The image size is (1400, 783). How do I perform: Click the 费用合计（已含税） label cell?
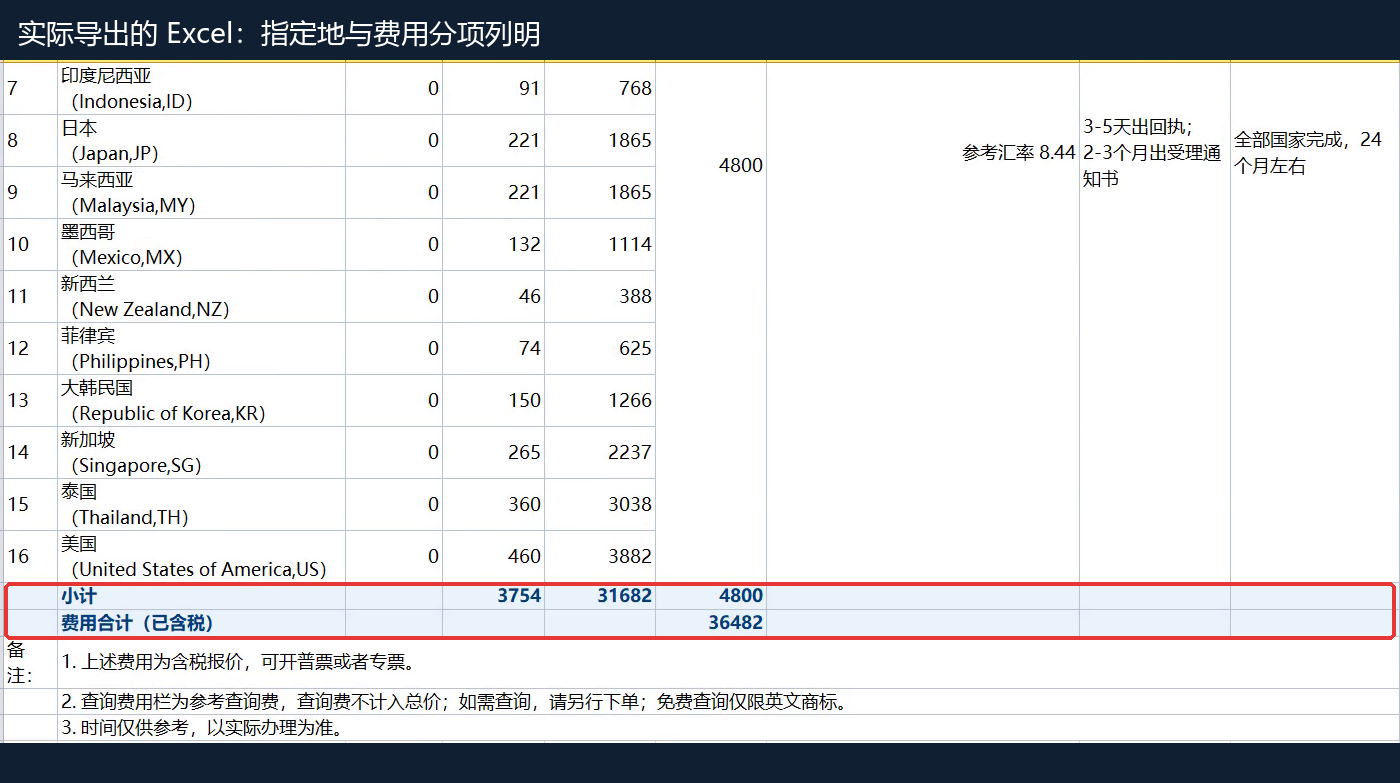coord(201,623)
